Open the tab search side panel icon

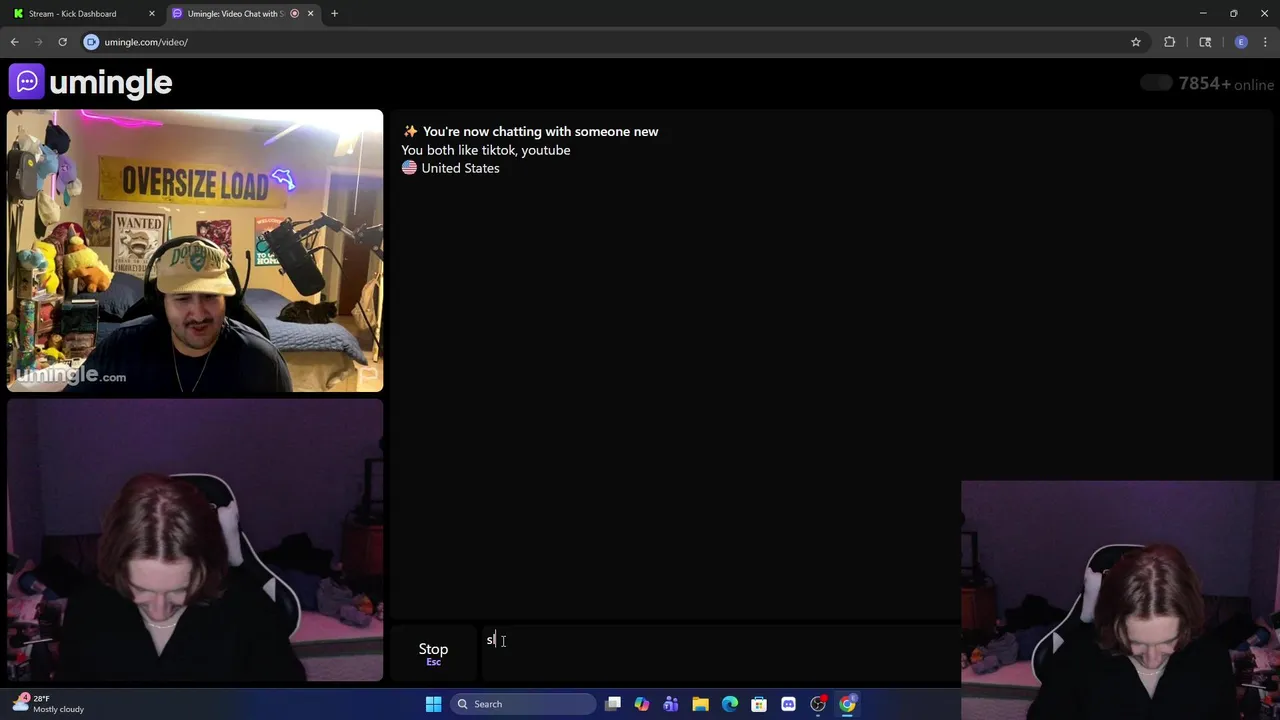[x=1205, y=42]
